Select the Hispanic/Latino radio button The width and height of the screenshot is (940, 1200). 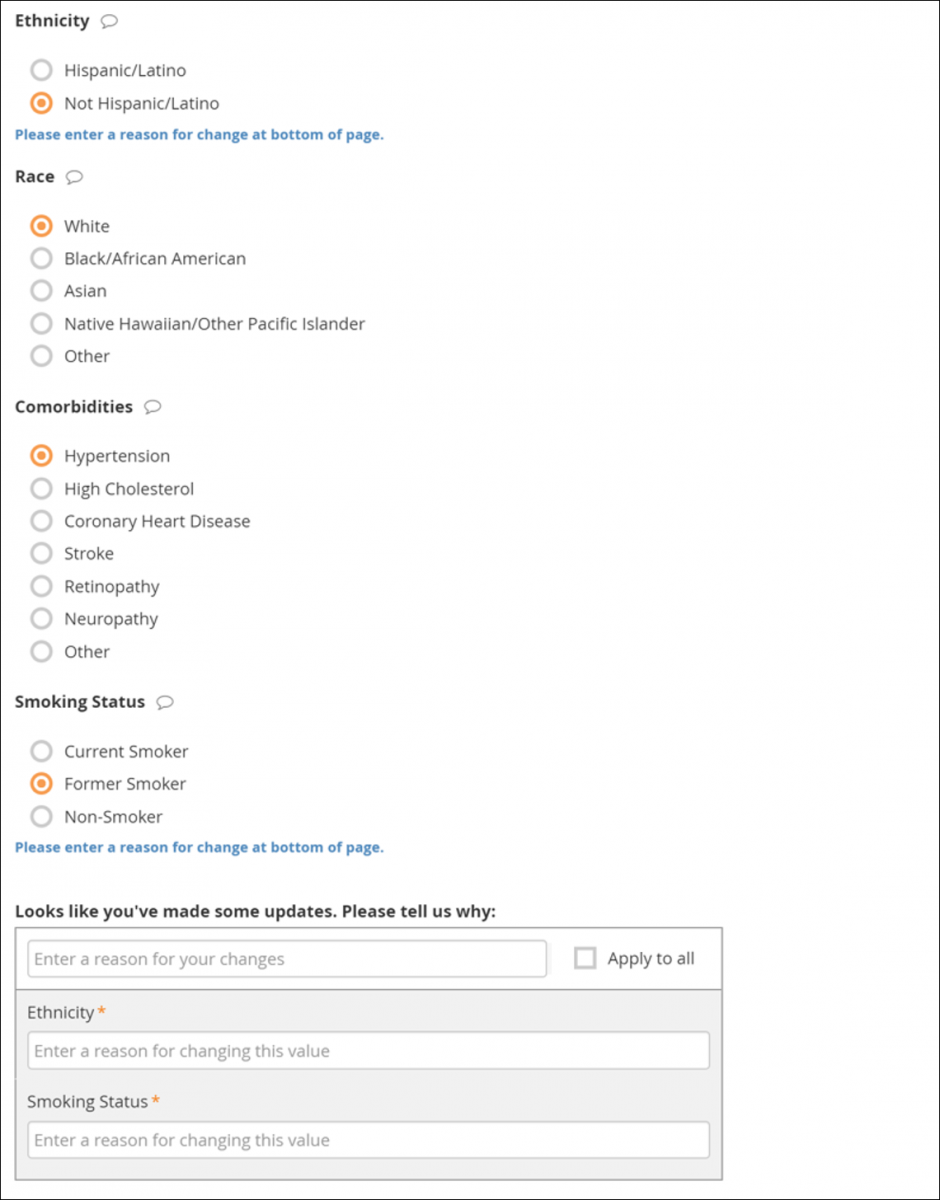(x=41, y=70)
